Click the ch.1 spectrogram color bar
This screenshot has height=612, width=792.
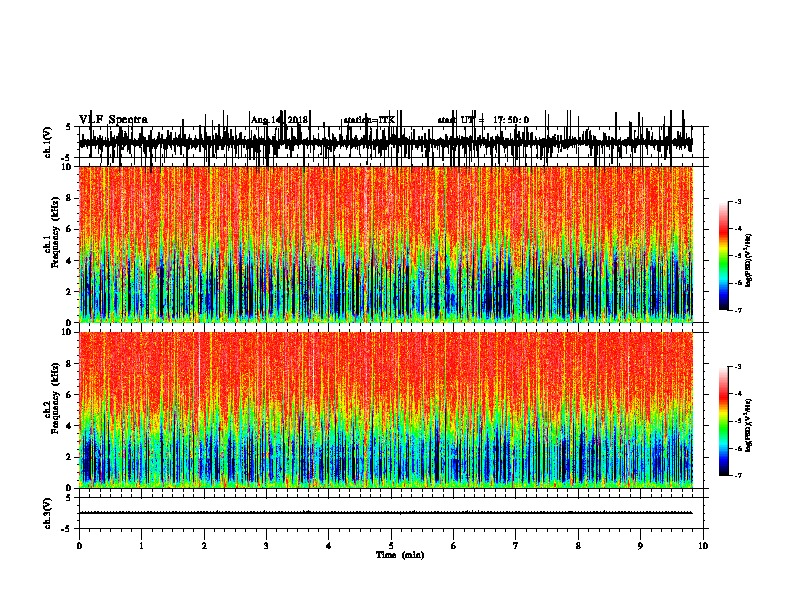coord(723,256)
